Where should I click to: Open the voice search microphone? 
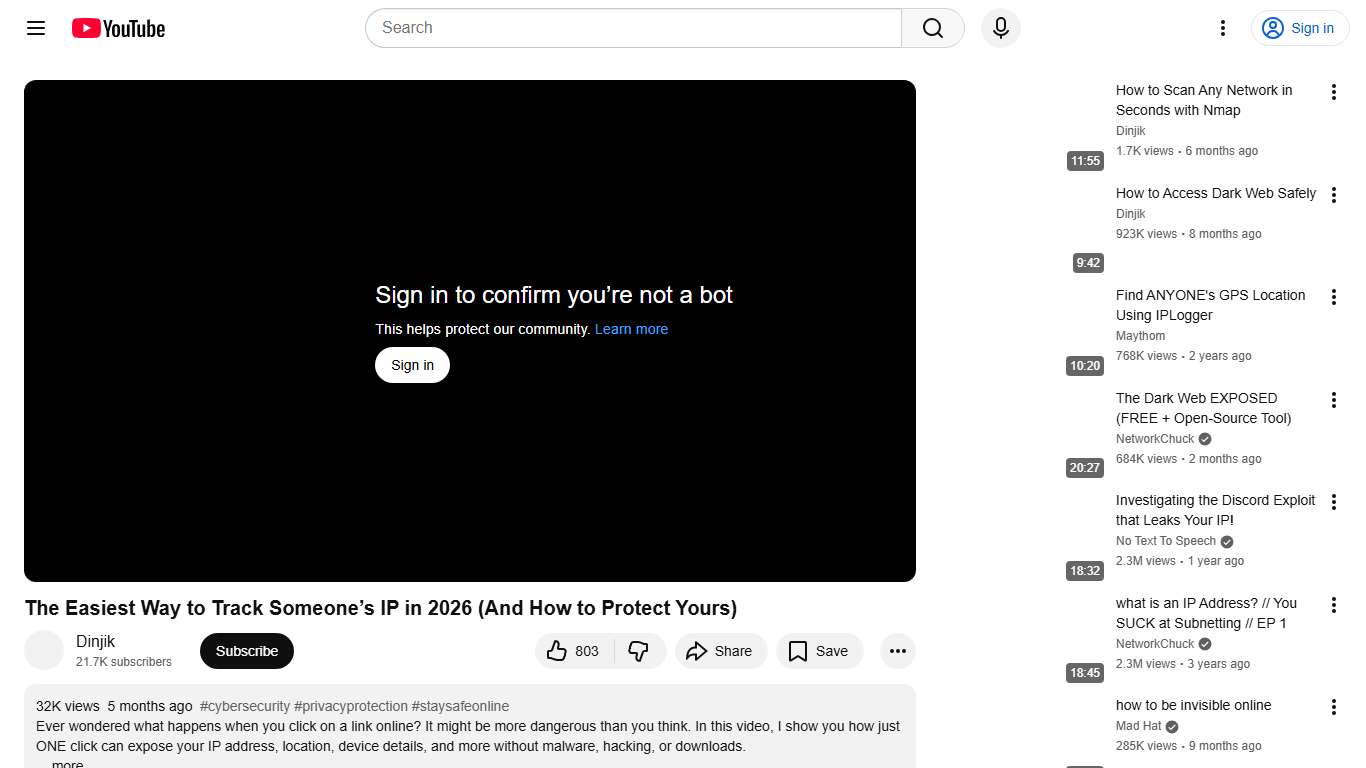pos(1000,28)
